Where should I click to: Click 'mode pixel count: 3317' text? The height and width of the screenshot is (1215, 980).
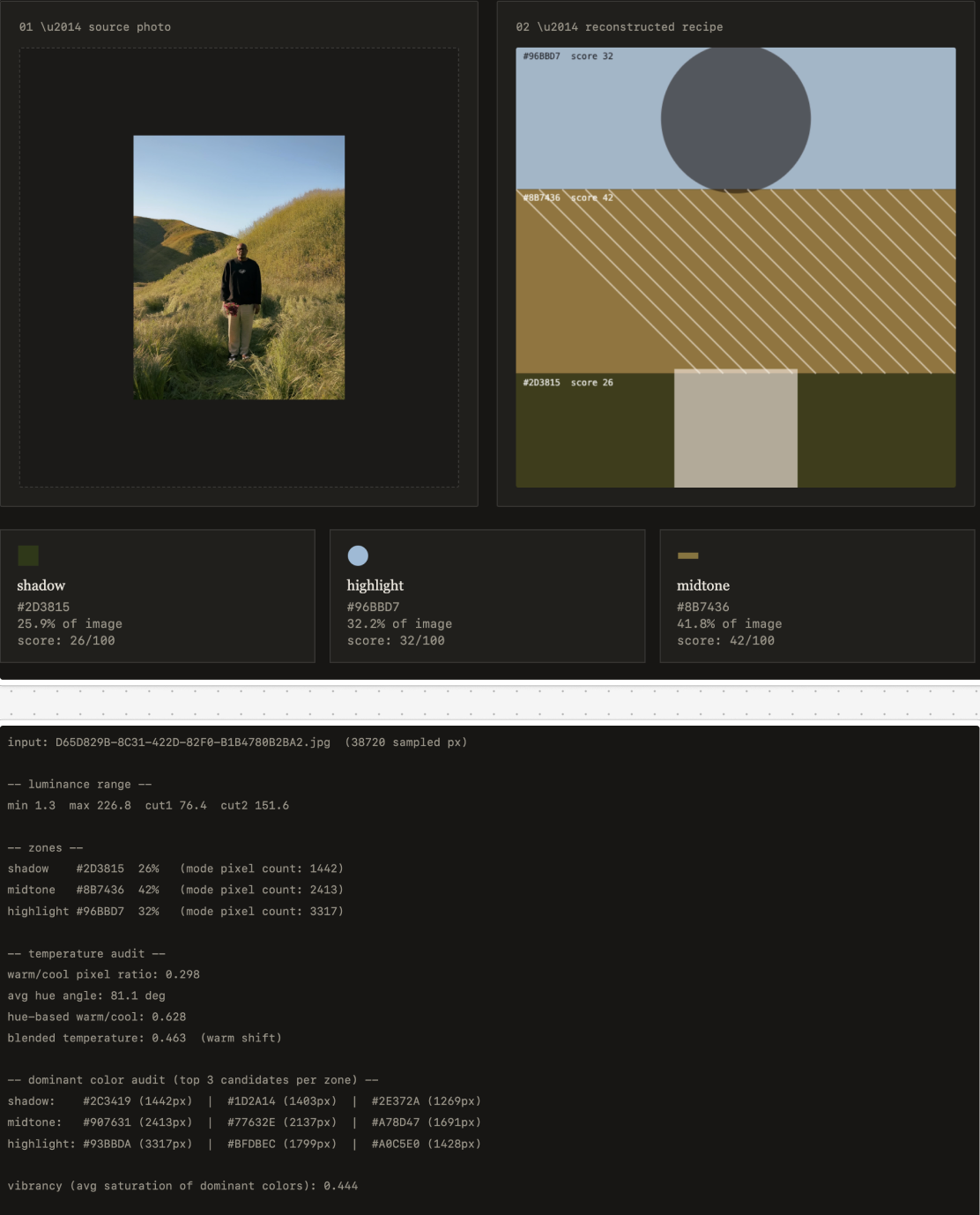(x=262, y=911)
